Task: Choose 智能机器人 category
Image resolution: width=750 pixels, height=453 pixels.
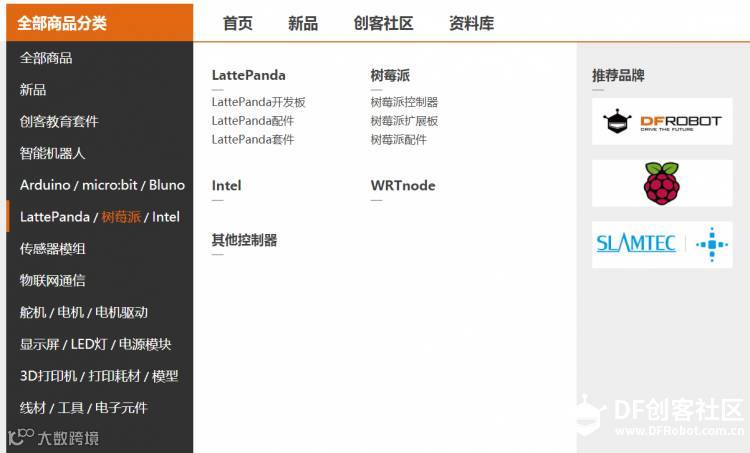Action: (x=52, y=153)
